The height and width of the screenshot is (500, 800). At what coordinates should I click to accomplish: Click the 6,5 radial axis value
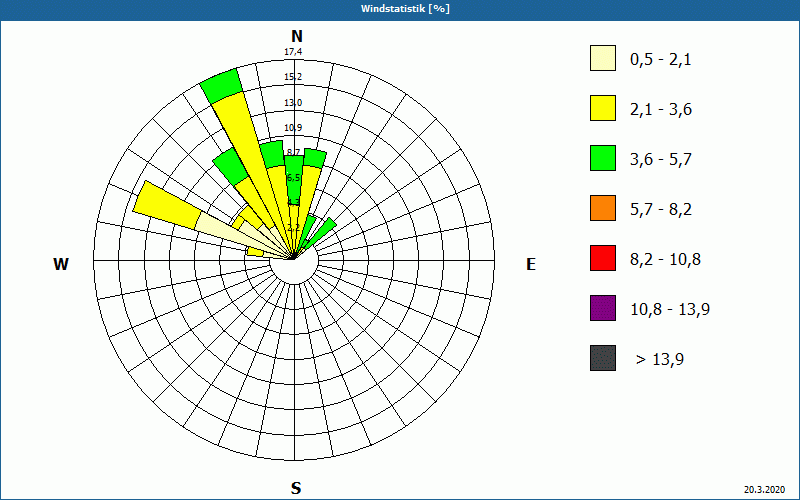pos(293,178)
